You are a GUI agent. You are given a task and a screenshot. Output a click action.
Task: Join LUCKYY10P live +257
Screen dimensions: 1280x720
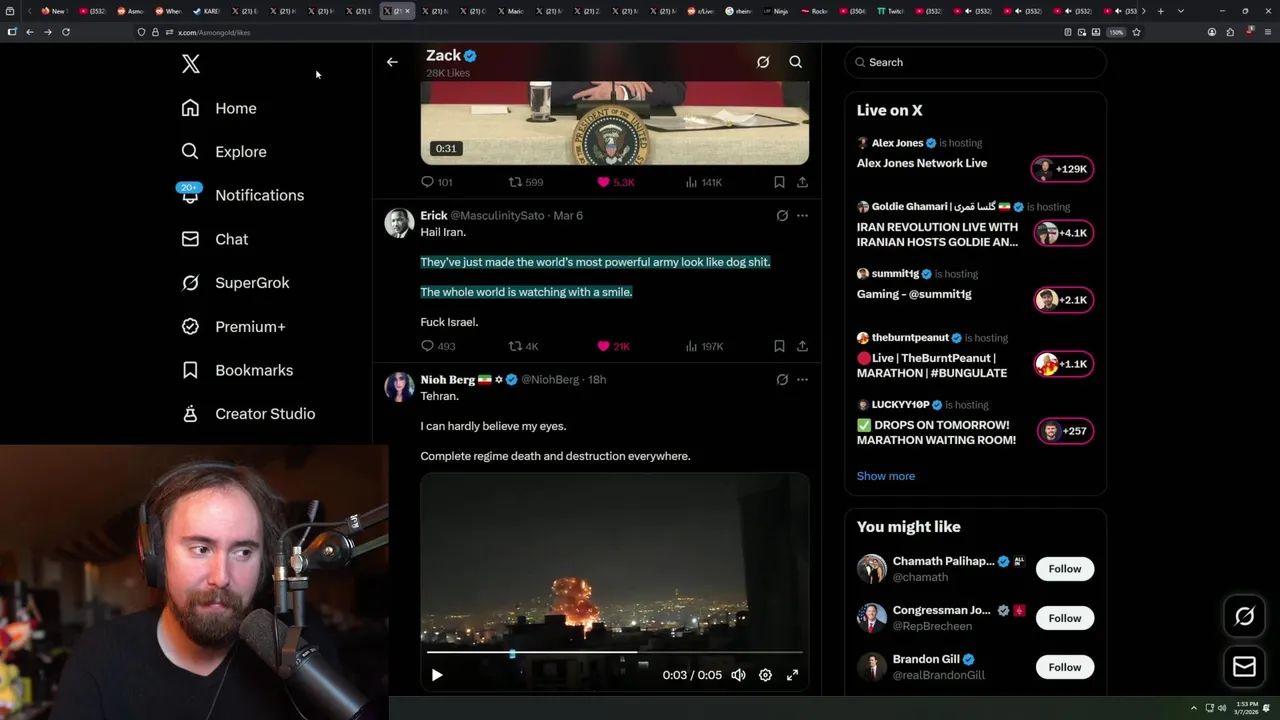coord(1066,431)
